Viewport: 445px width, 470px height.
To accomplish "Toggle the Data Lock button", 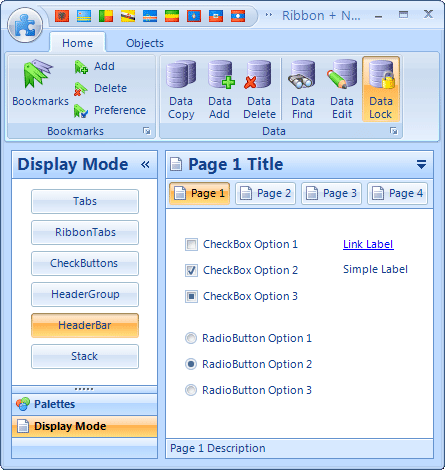I will tap(381, 89).
